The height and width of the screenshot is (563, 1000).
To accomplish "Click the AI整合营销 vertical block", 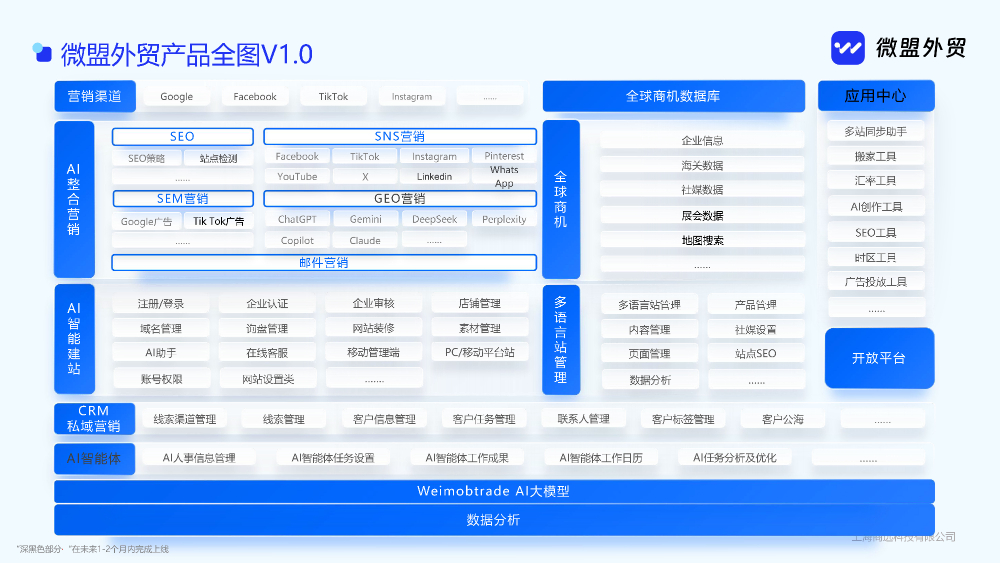I will [x=74, y=199].
